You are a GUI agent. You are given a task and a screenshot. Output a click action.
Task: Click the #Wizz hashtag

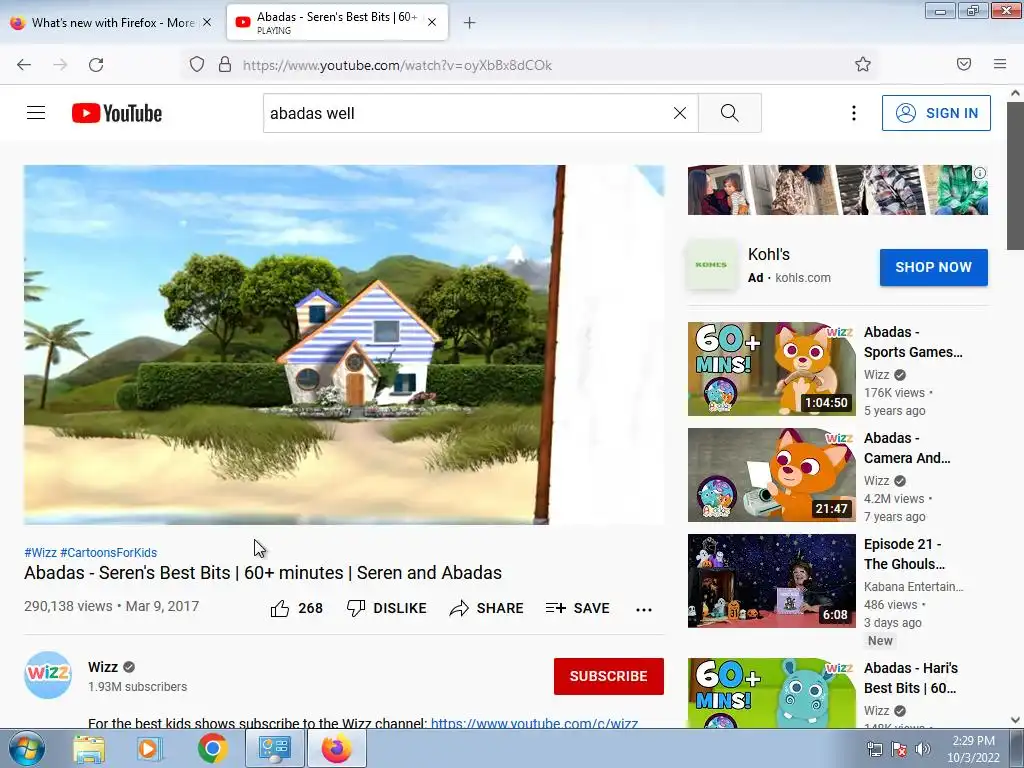(x=40, y=552)
